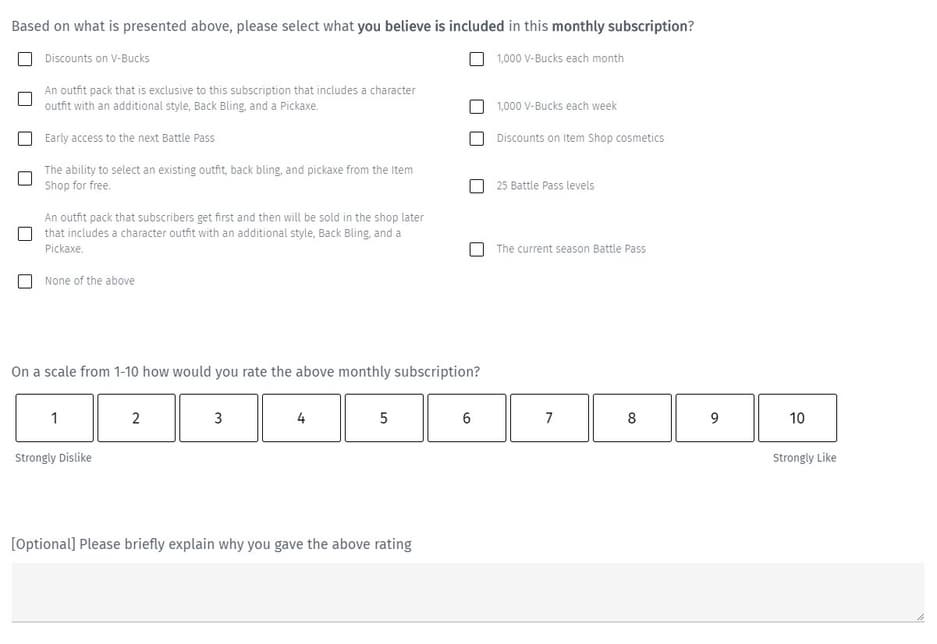Check the 'Discounts on V-Bucks' checkbox

(x=24, y=59)
